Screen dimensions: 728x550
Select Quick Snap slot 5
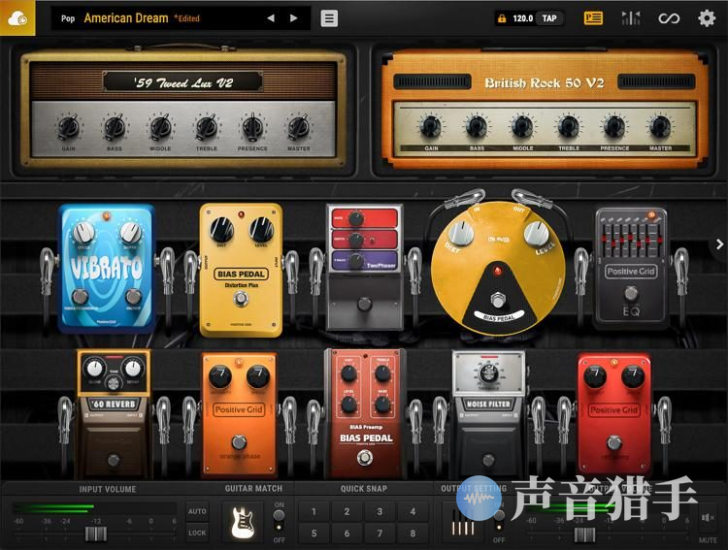[x=314, y=533]
